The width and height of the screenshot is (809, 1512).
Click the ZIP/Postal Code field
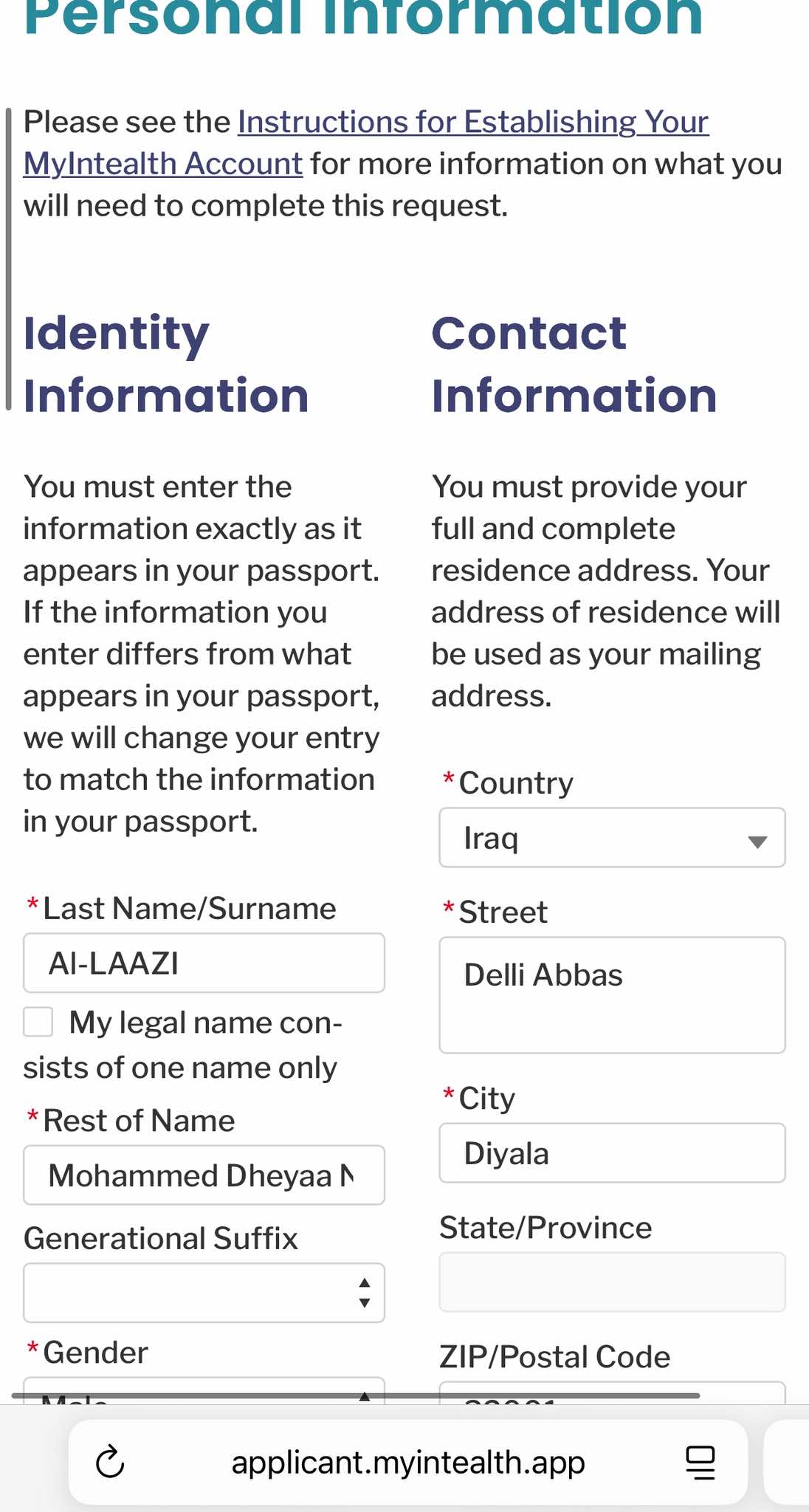coord(612,1393)
